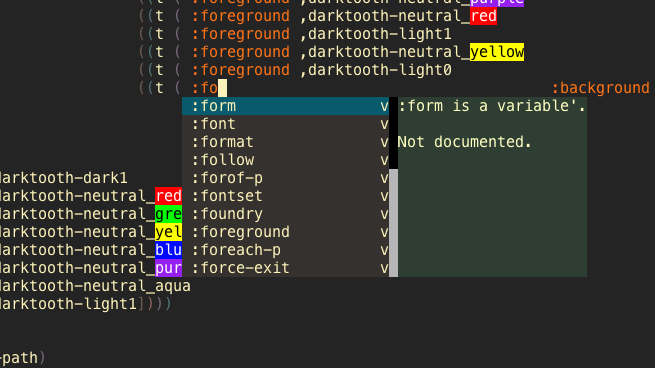Select :force-exit completion entry
Image resolution: width=655 pixels, height=368 pixels.
(x=285, y=268)
